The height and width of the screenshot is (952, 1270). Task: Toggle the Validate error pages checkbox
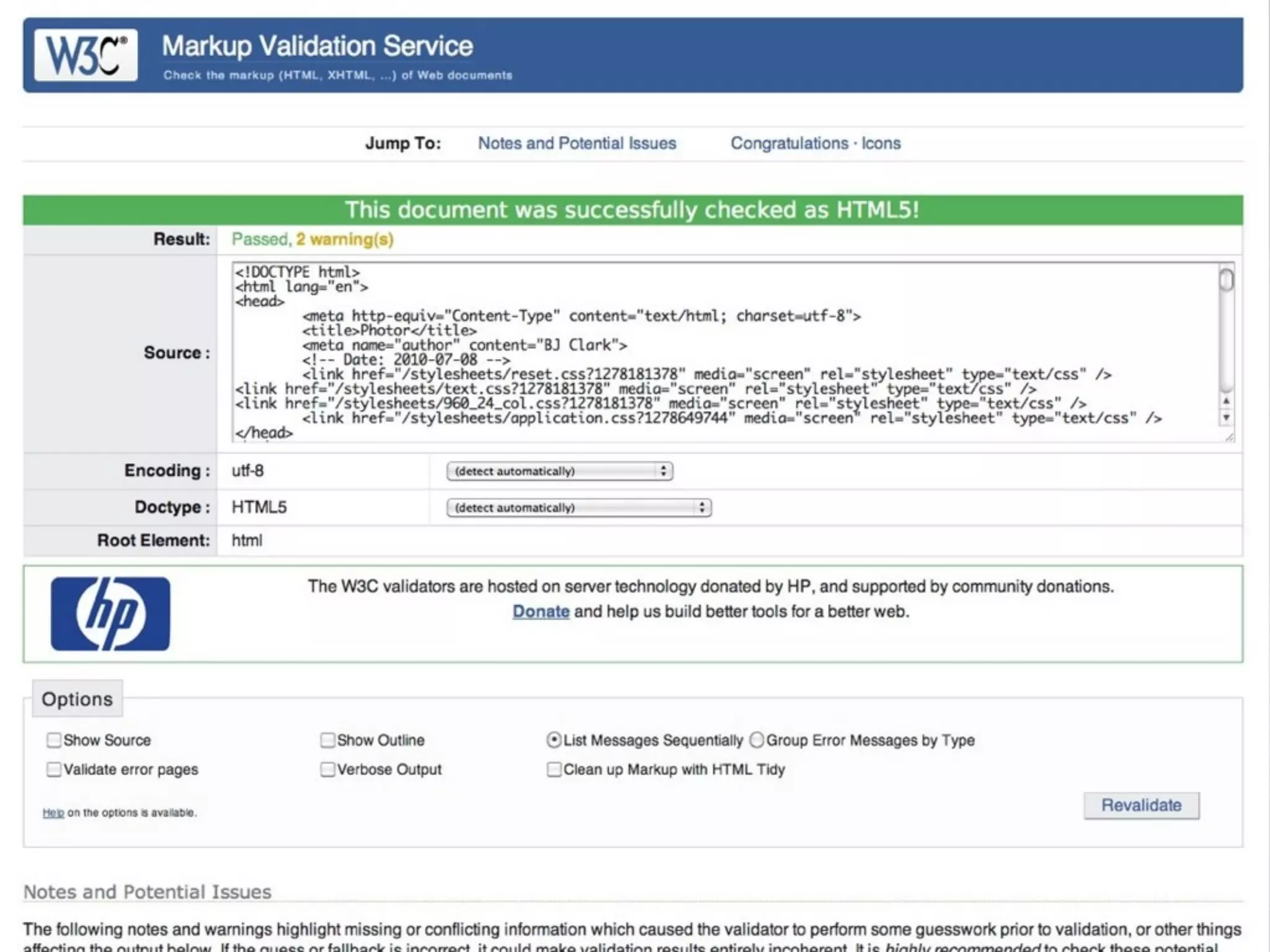54,769
